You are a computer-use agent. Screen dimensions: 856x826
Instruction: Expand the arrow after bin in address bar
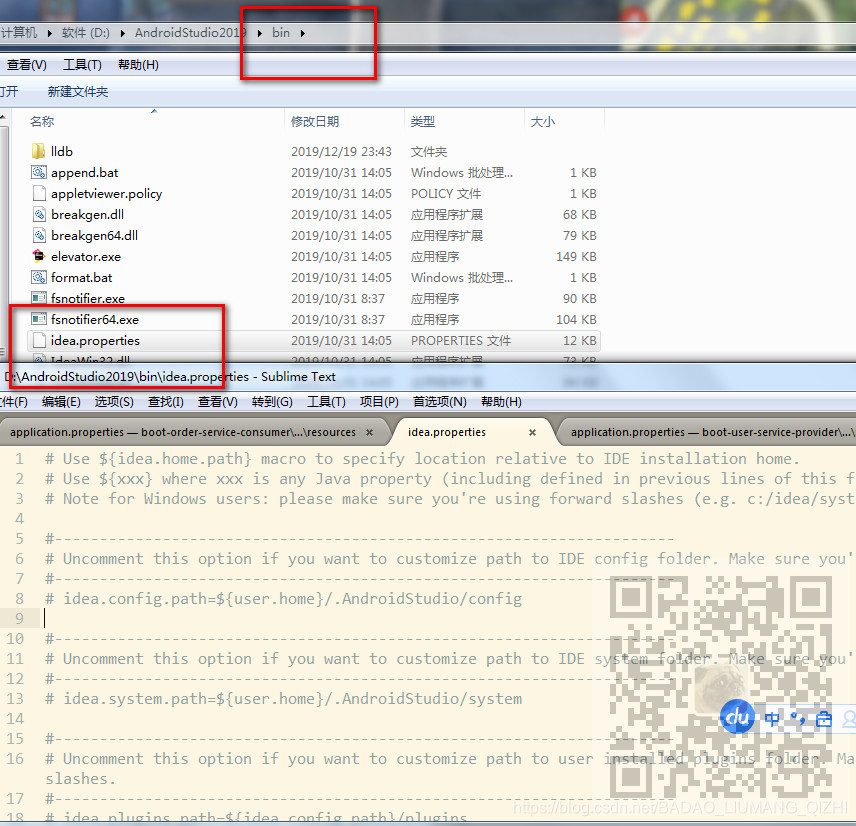pos(302,33)
